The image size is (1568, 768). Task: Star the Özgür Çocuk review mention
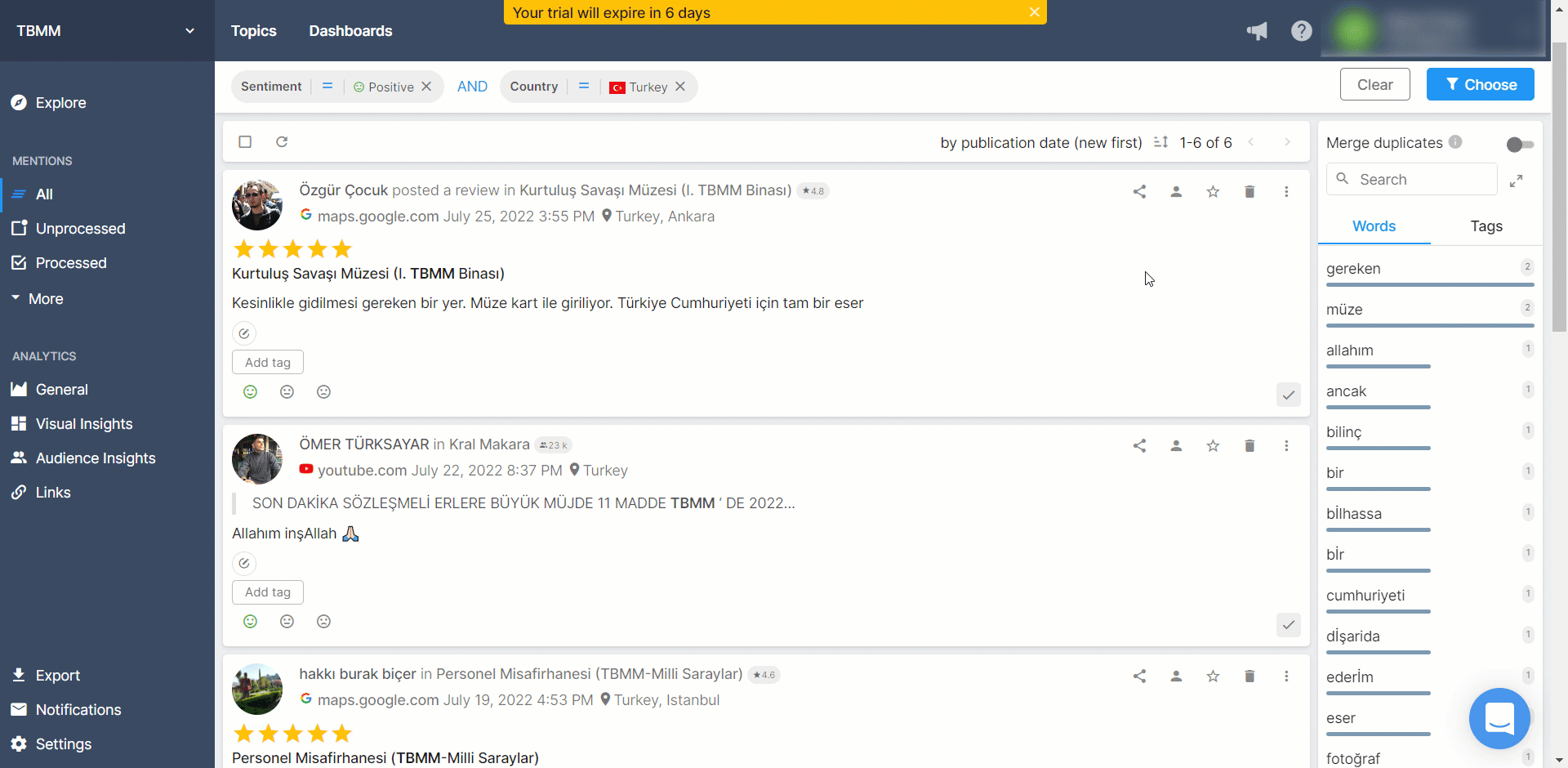click(1213, 191)
